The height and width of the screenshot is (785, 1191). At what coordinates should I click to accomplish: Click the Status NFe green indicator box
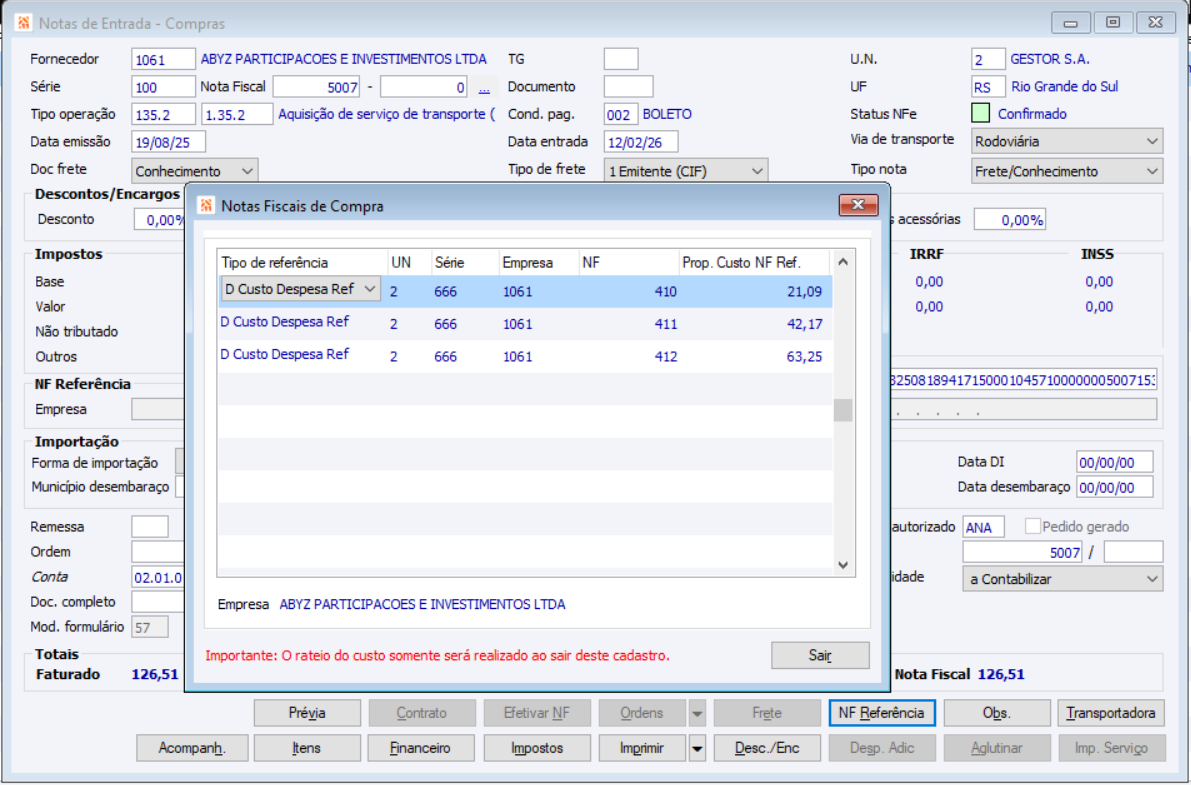tap(981, 113)
